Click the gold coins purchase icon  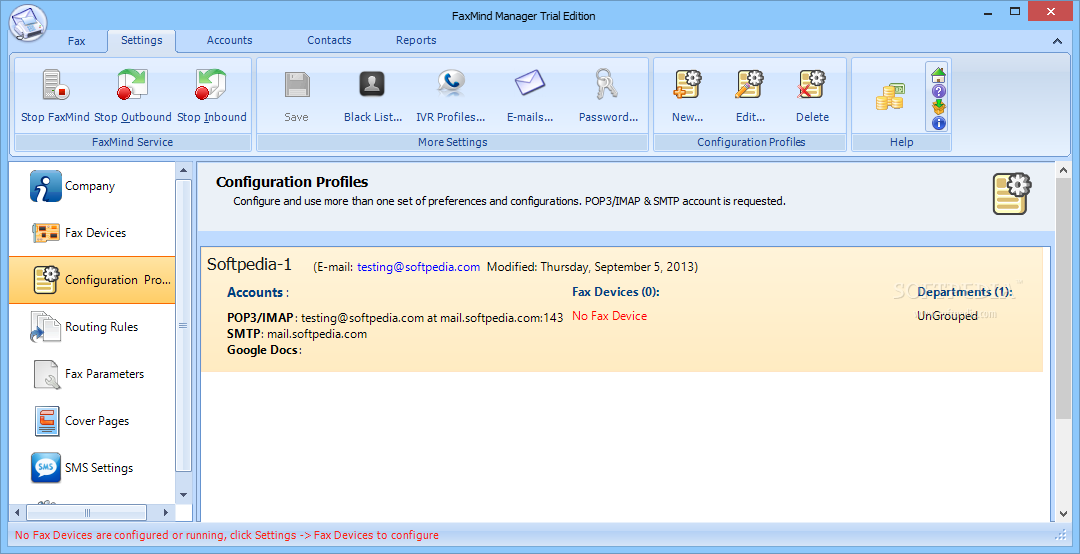point(889,97)
